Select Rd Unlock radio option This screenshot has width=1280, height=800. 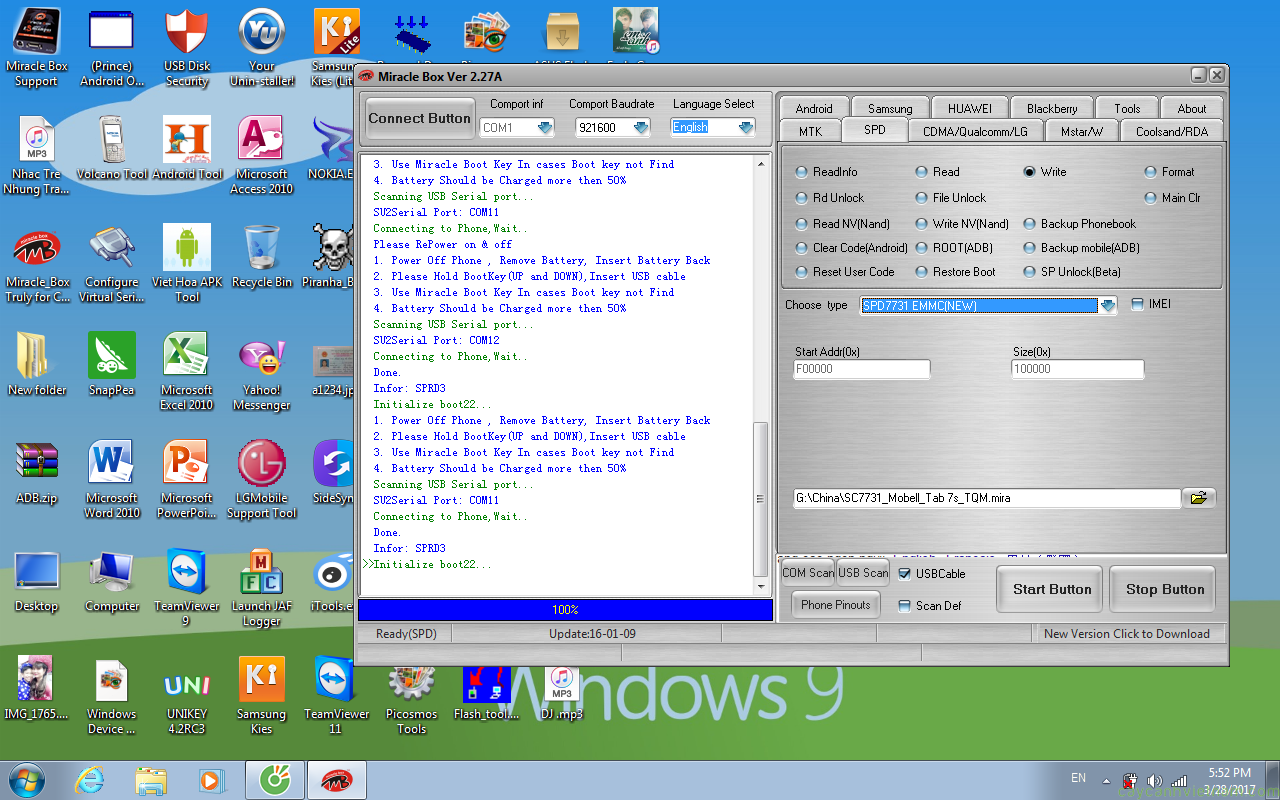pos(830,198)
